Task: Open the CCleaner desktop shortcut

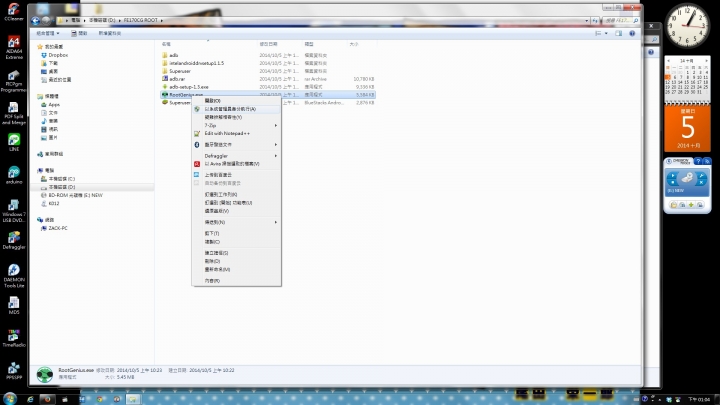Action: (14, 12)
